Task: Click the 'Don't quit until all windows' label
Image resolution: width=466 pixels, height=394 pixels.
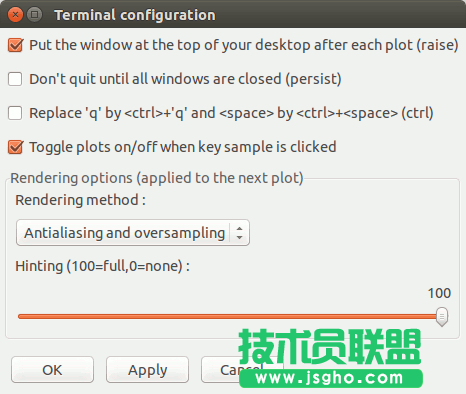Action: click(185, 79)
